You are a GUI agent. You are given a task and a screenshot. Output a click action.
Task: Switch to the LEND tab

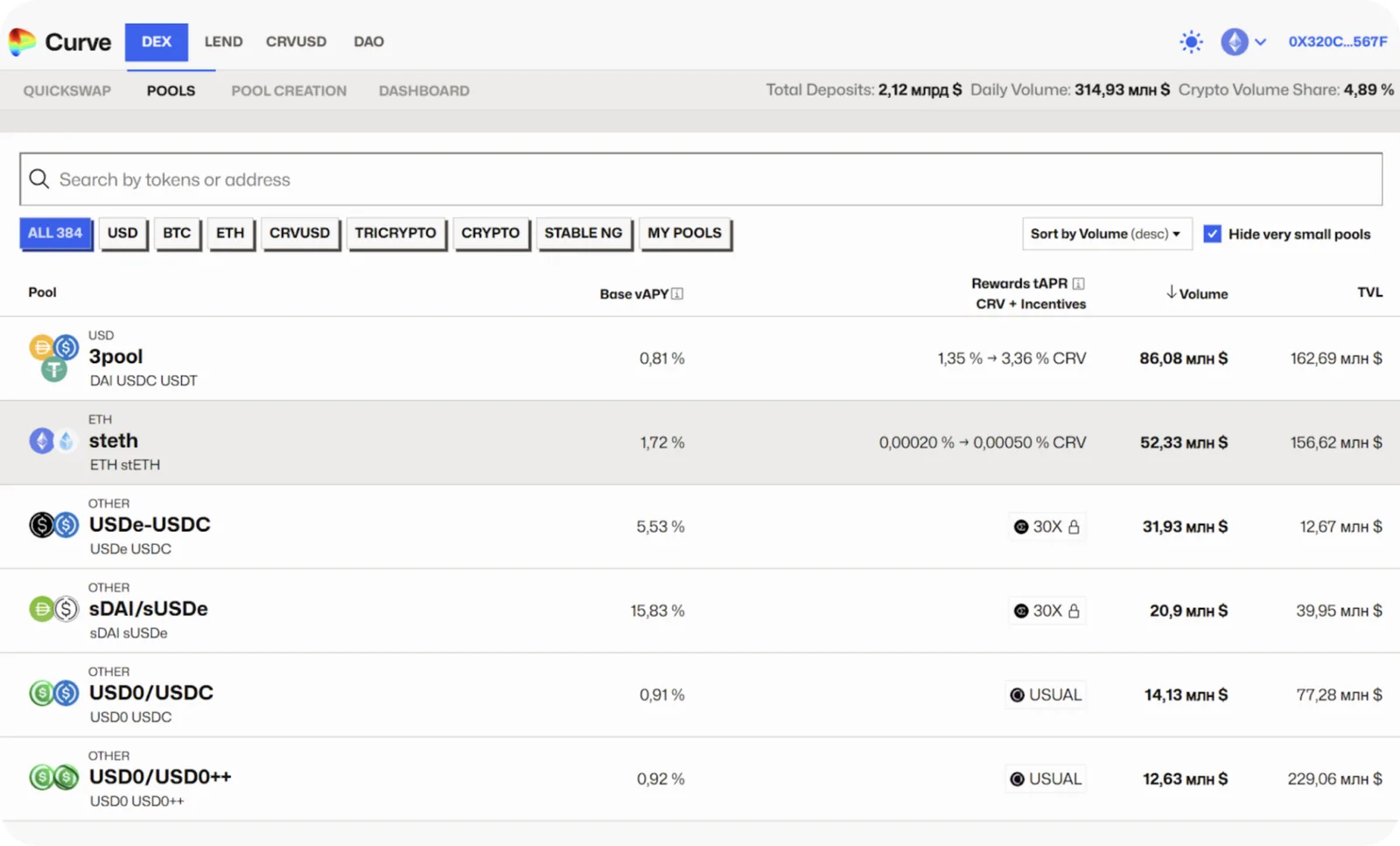click(x=224, y=42)
